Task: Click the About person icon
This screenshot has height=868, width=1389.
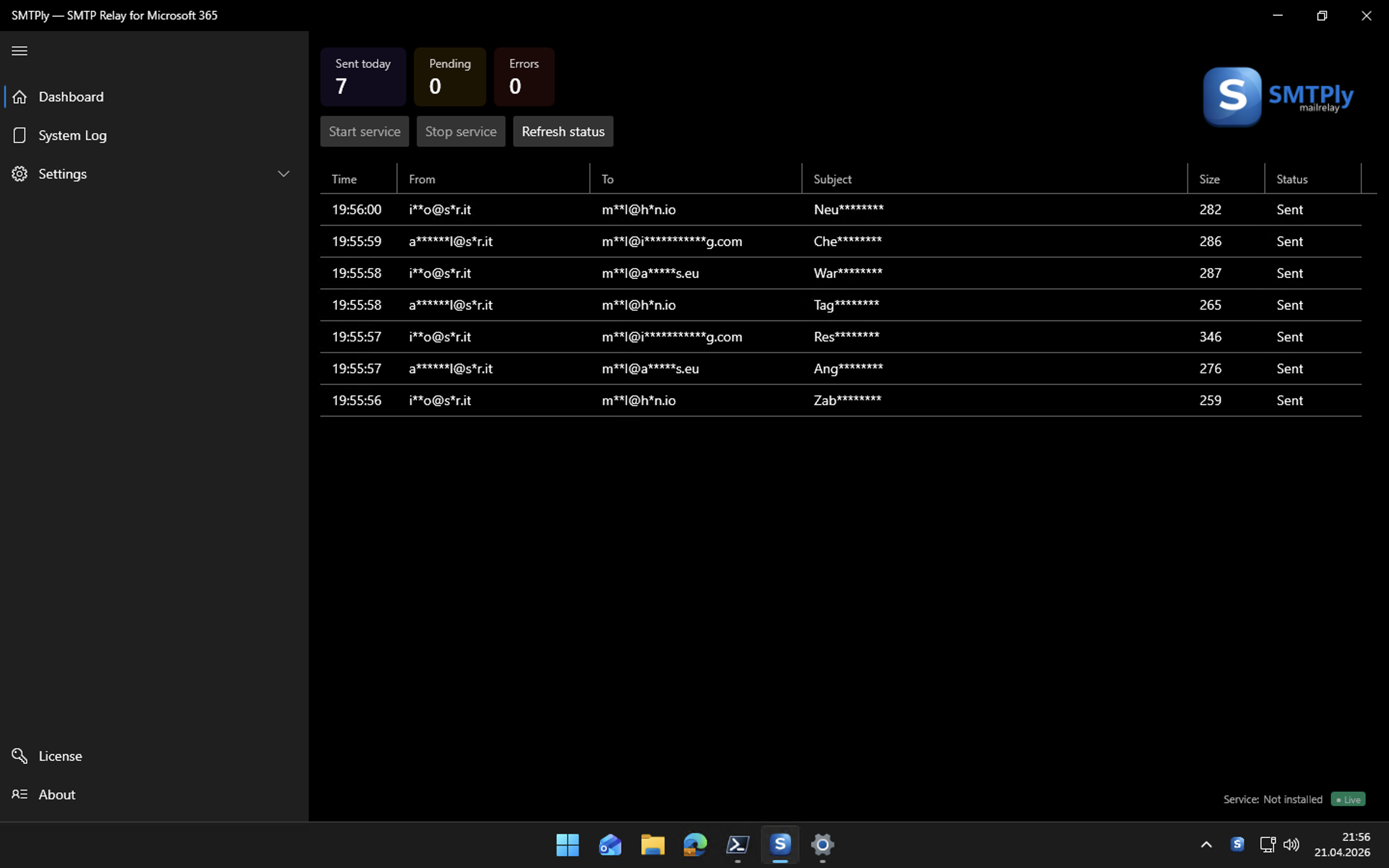Action: (19, 794)
